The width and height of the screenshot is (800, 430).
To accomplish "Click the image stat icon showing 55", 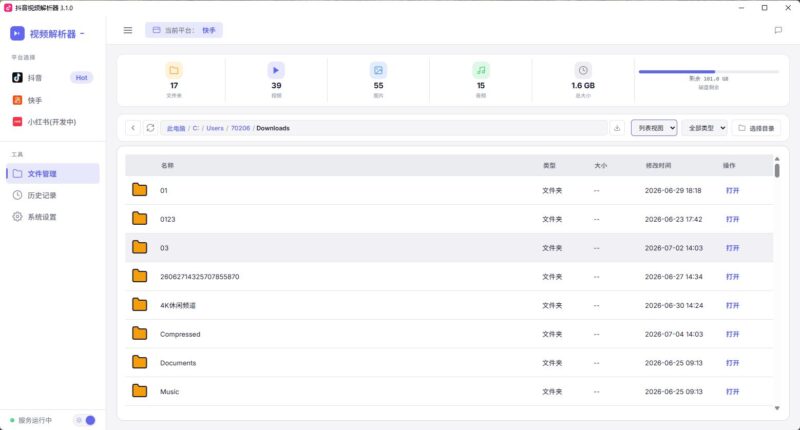I will (378, 70).
